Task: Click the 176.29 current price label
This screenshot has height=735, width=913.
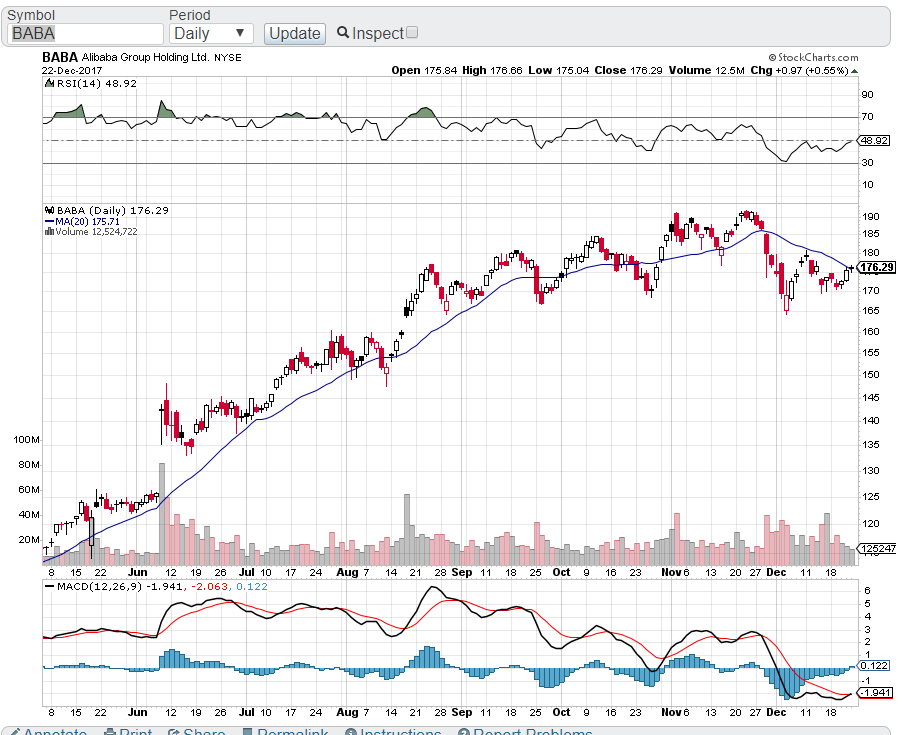Action: pos(876,268)
